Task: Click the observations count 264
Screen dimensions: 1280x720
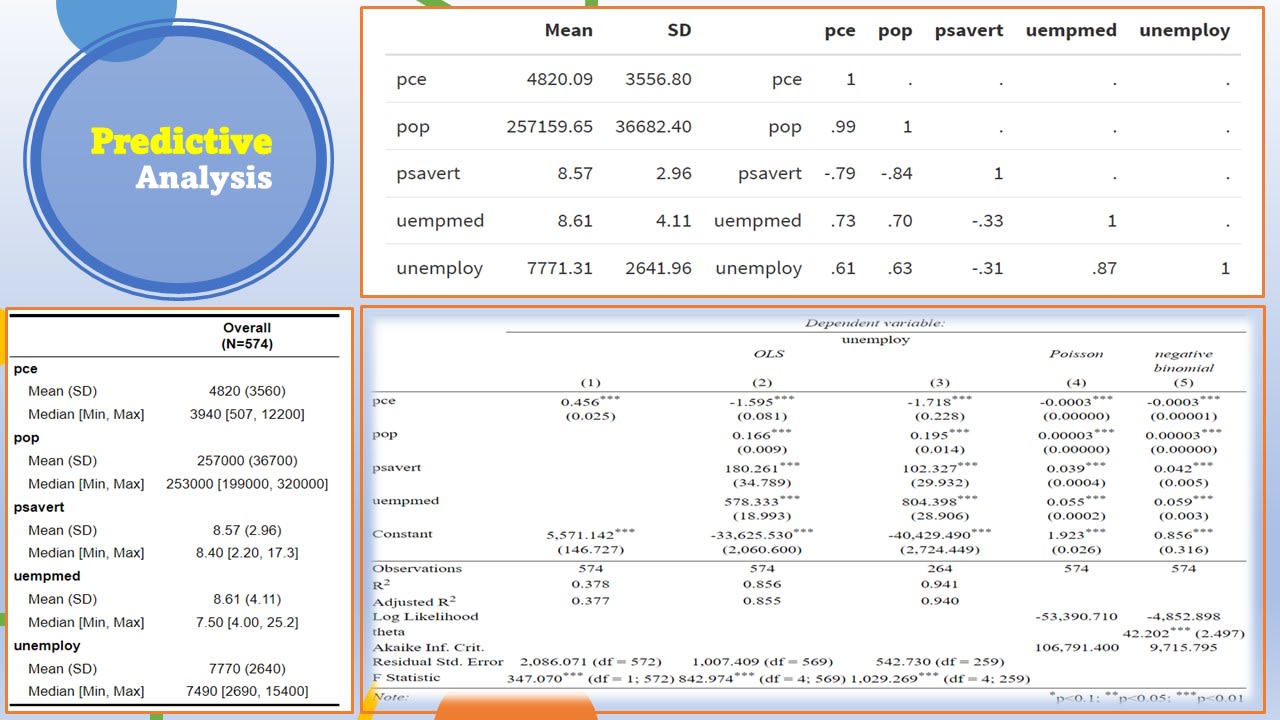Action: click(x=940, y=568)
